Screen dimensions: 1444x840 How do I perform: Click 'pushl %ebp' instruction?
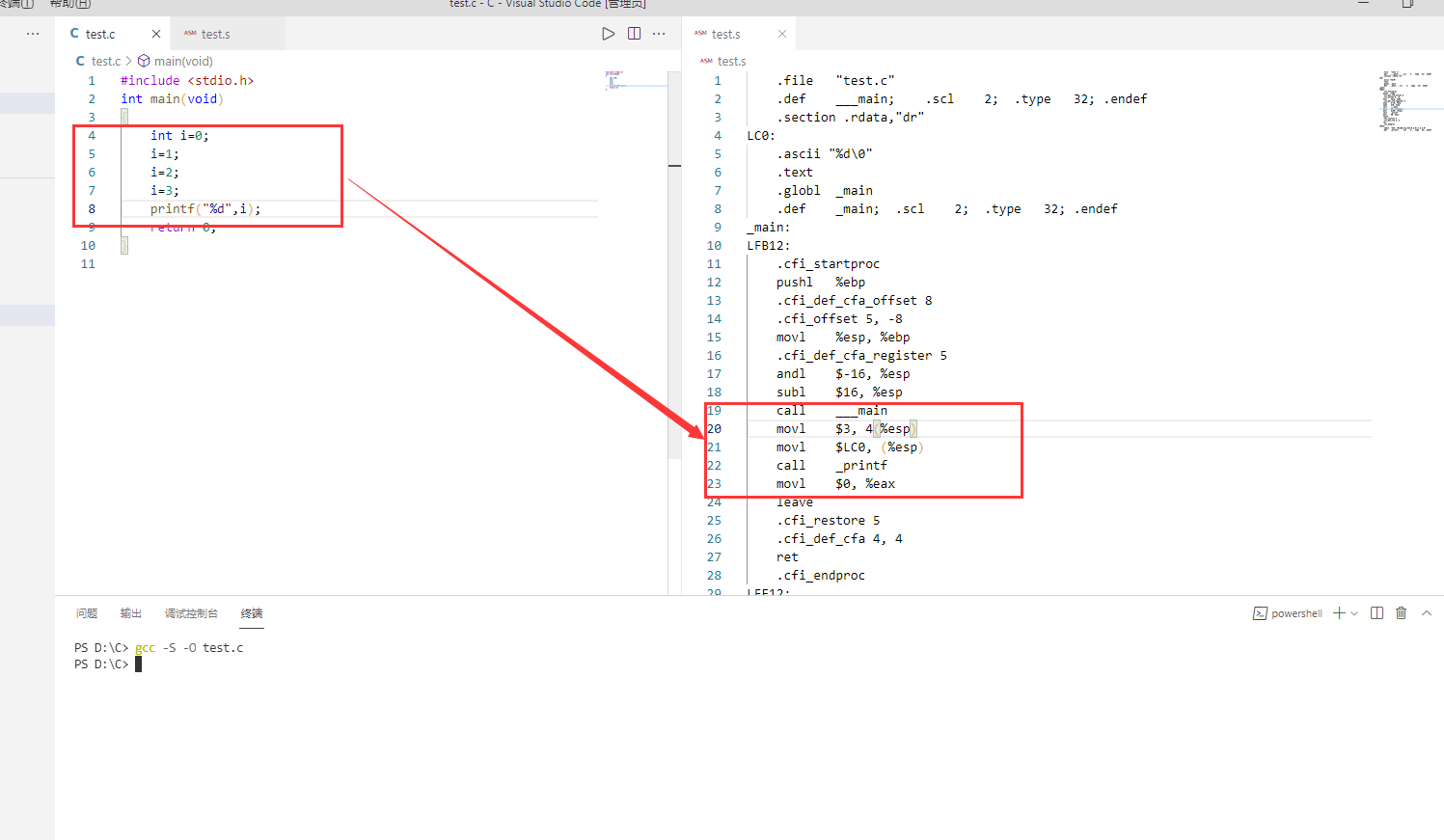(x=821, y=283)
